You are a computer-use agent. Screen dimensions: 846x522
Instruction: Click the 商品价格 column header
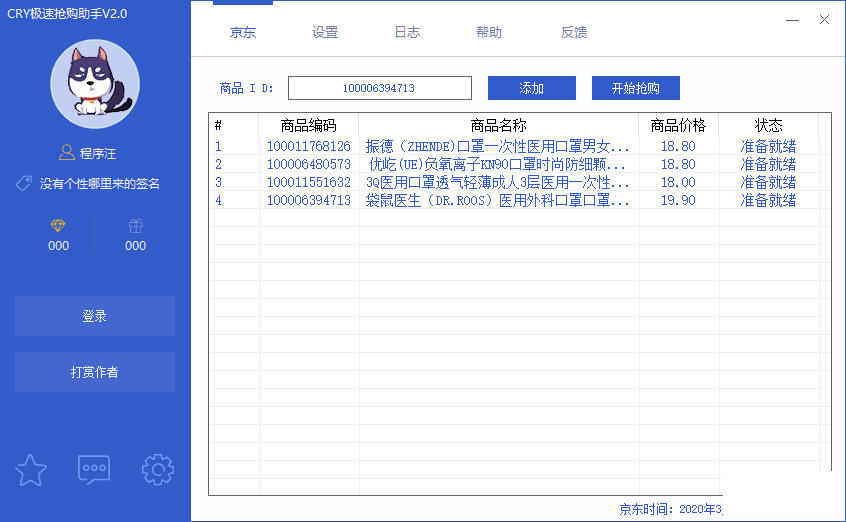pos(678,125)
